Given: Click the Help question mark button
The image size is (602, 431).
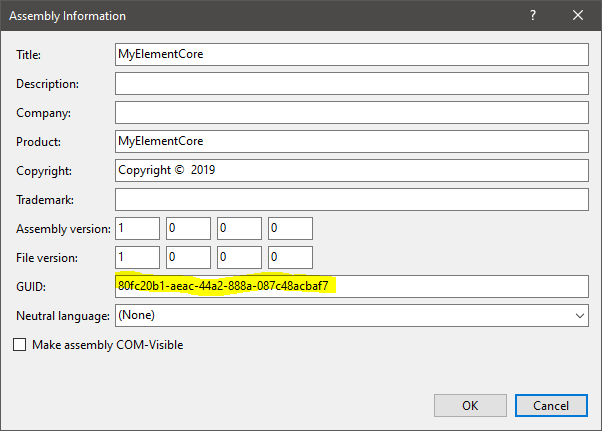Looking at the screenshot, I should point(531,16).
